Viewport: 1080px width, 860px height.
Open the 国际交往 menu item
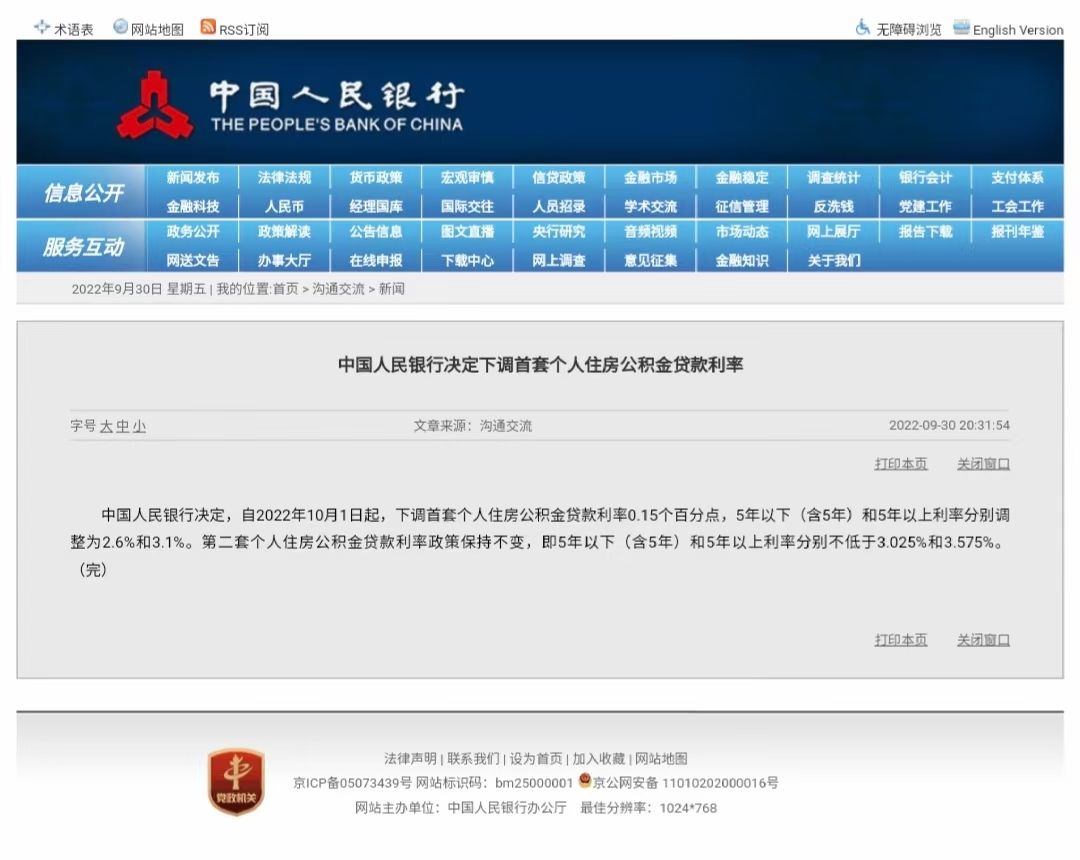468,207
